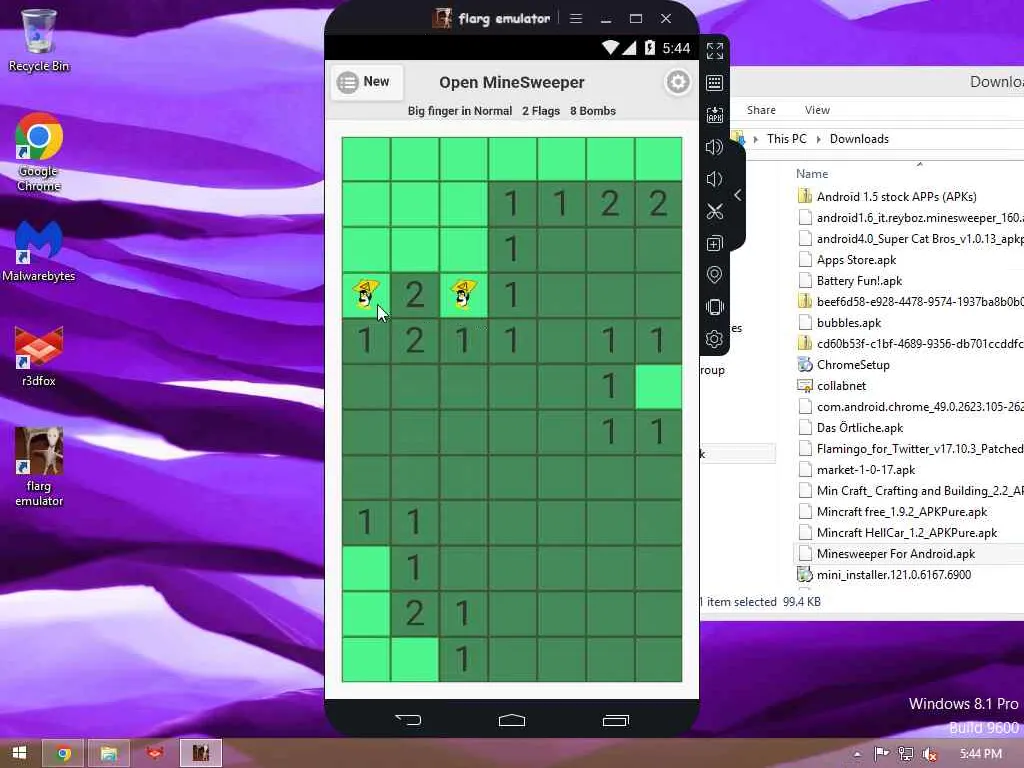Open Chrome from the taskbar
The image size is (1024, 768).
tap(63, 754)
